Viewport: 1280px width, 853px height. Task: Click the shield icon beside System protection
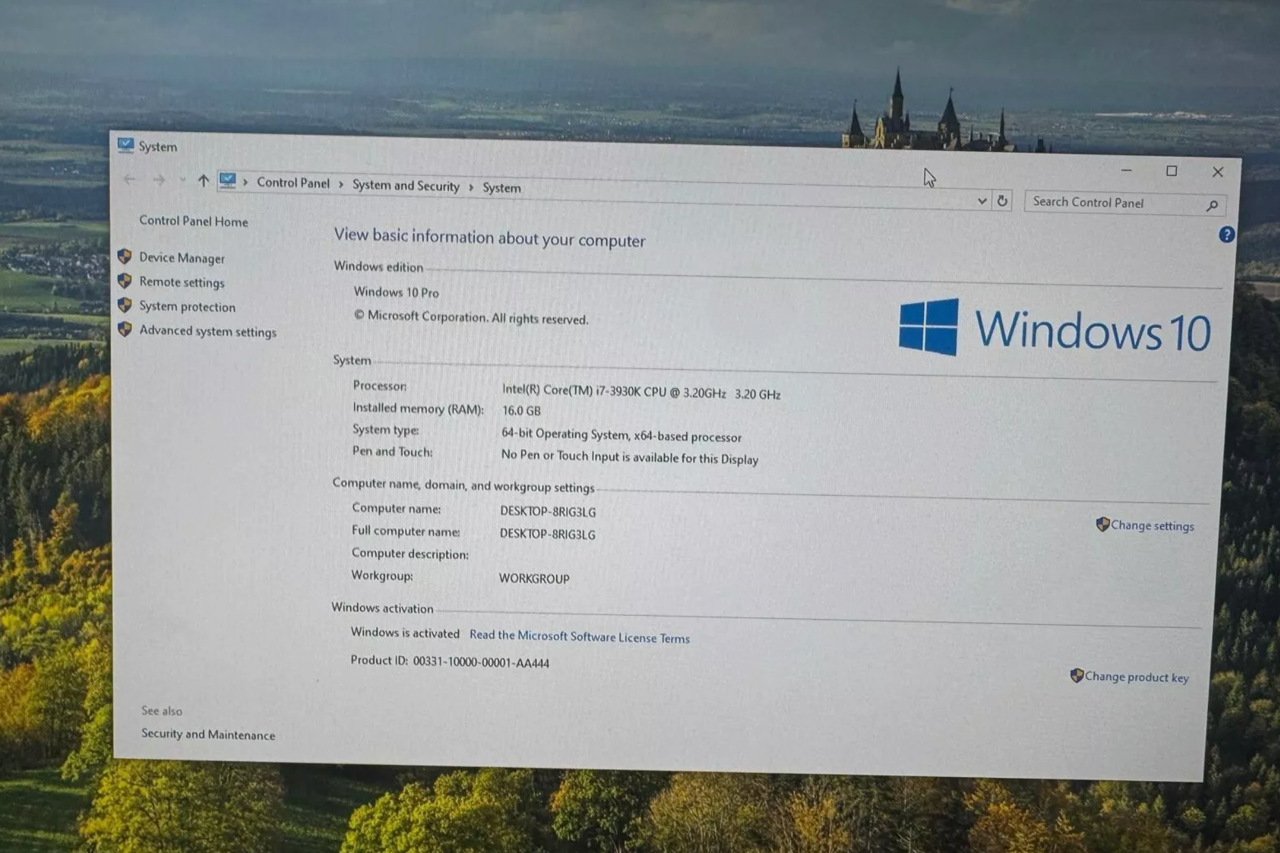click(x=124, y=305)
